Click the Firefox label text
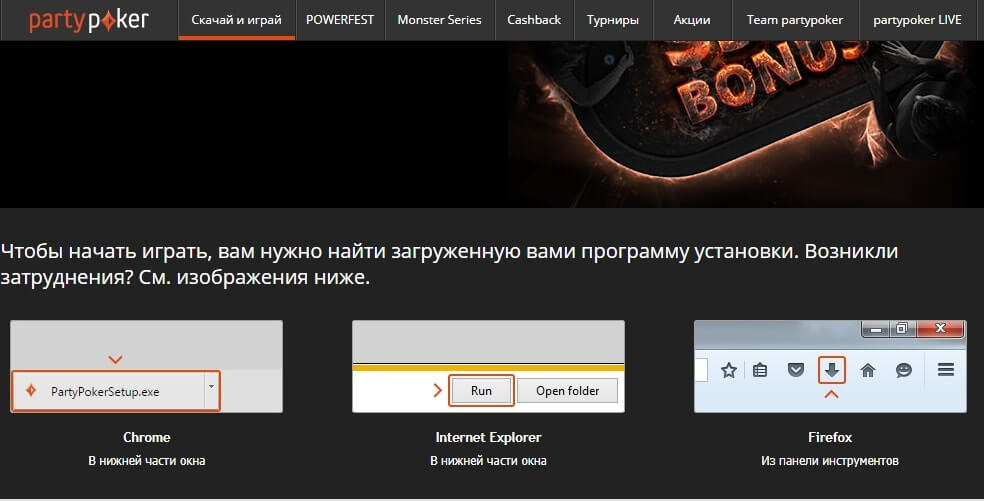 click(x=830, y=438)
